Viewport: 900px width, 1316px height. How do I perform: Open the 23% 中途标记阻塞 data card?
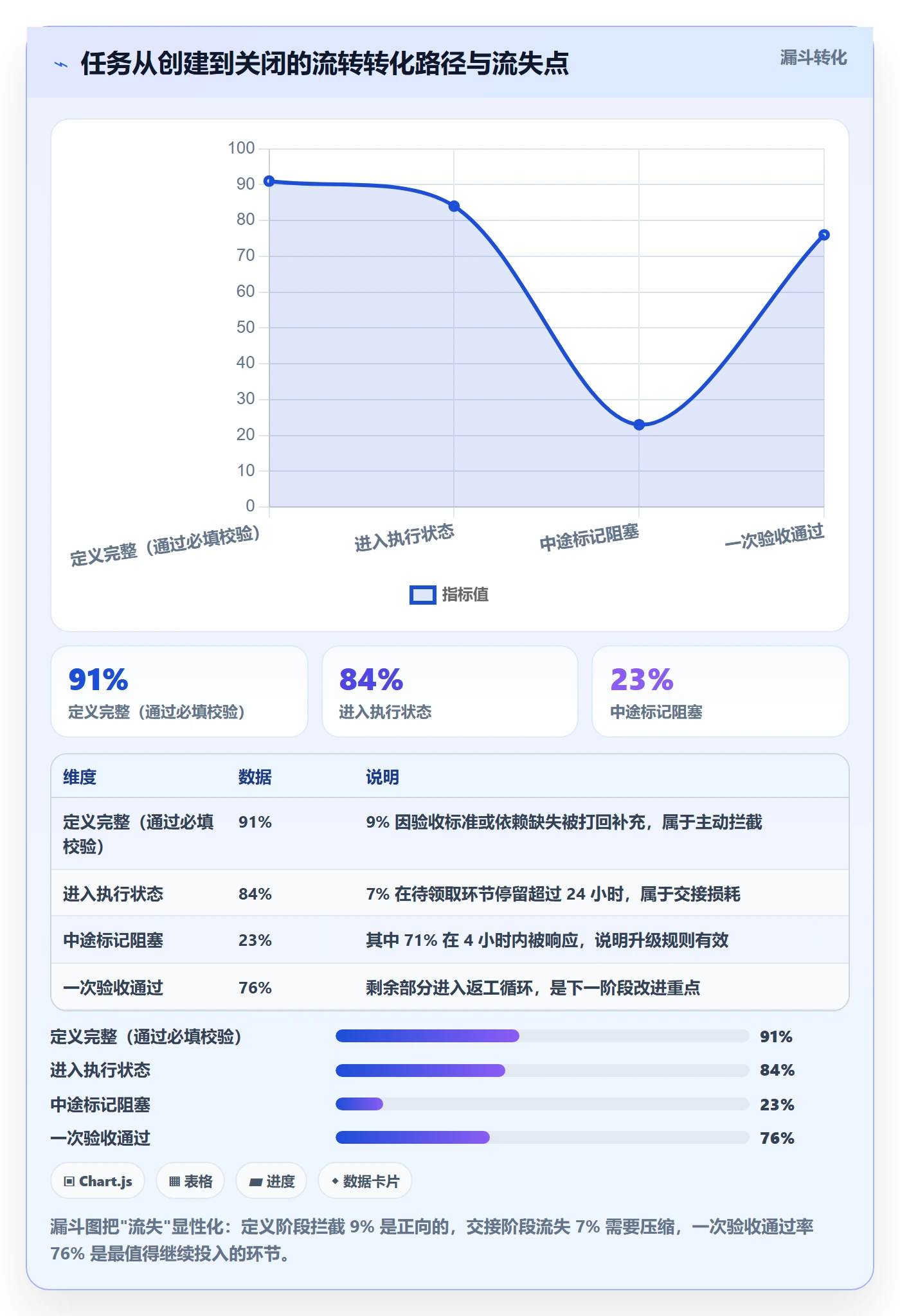click(x=720, y=691)
